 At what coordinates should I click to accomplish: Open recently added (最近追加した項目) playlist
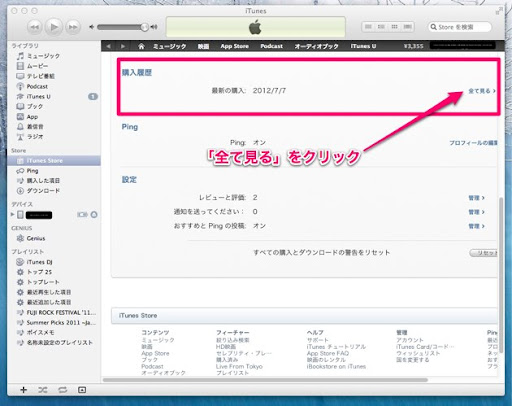click(49, 302)
